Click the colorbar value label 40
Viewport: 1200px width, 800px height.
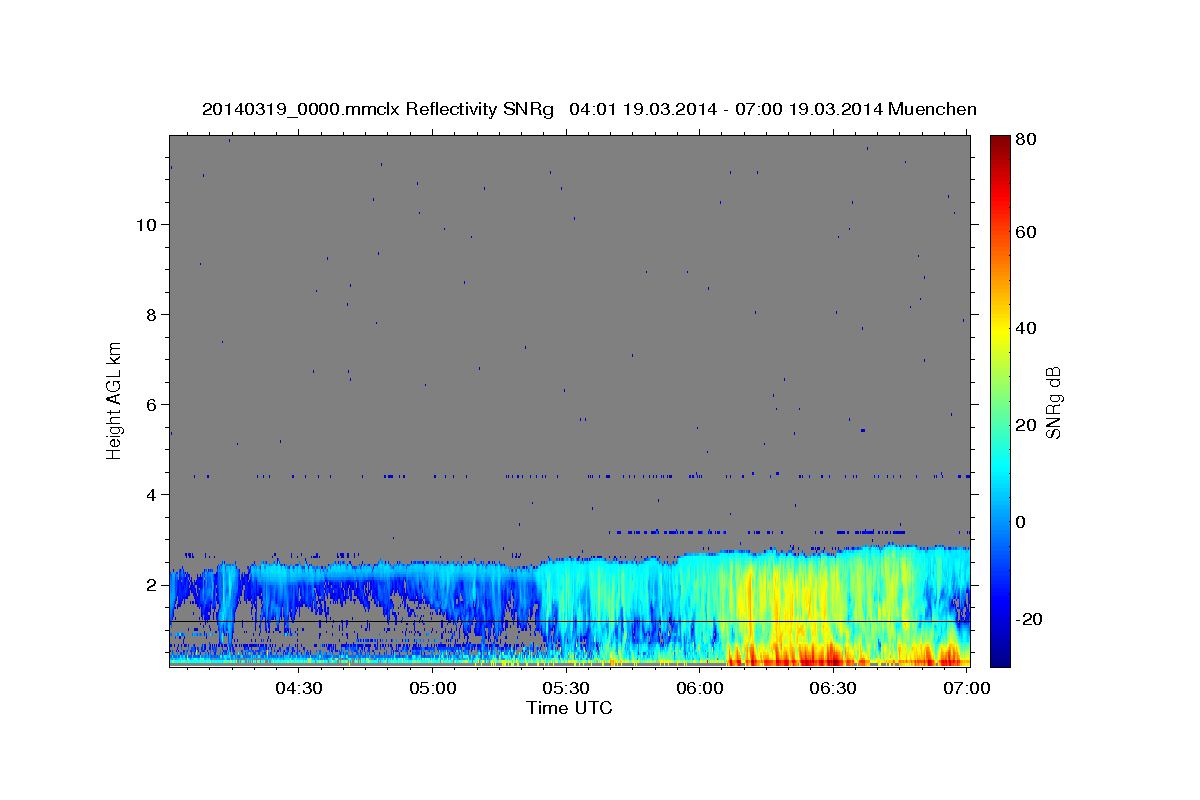pyautogui.click(x=1025, y=328)
